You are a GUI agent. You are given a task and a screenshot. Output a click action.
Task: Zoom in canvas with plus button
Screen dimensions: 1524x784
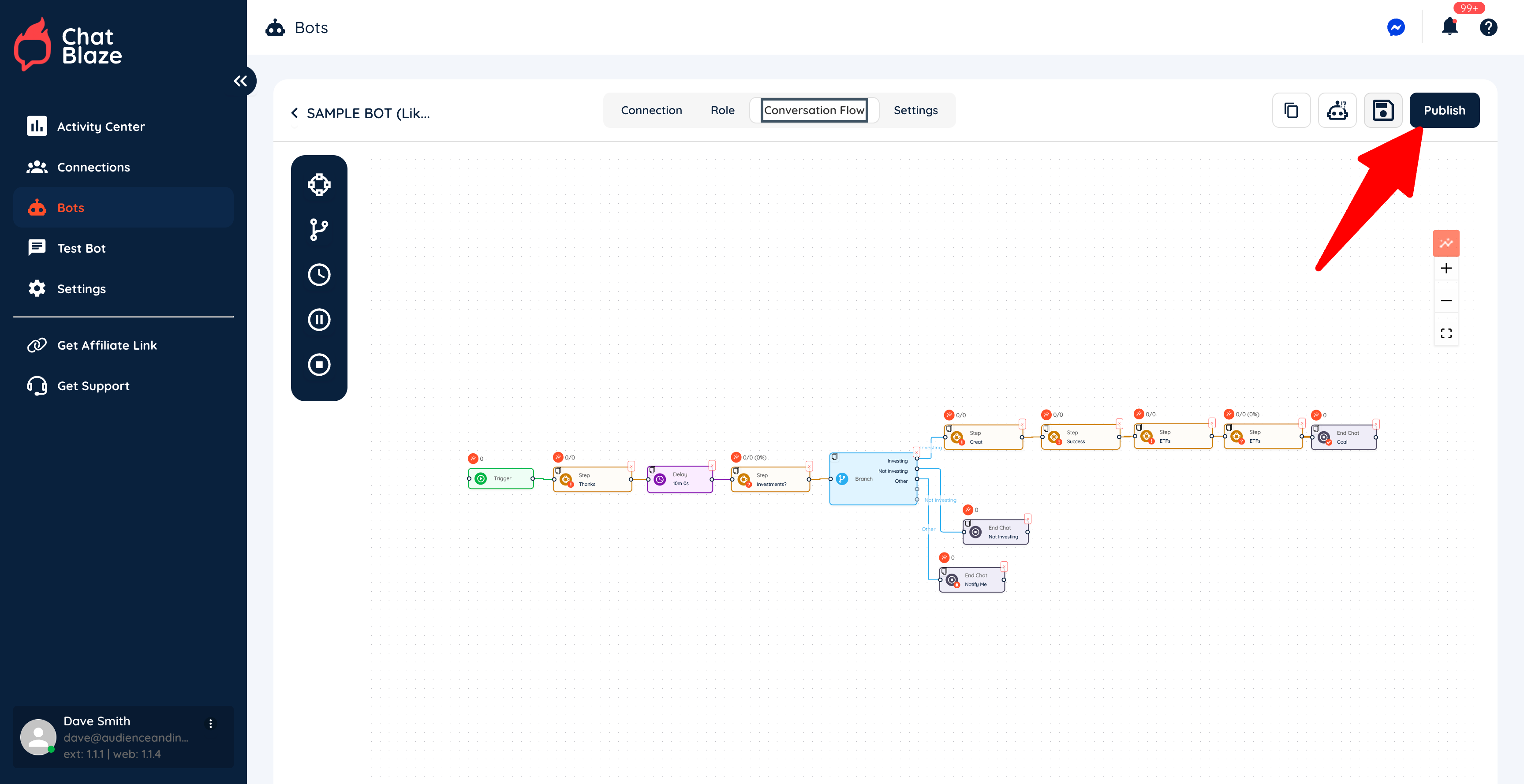pos(1446,269)
